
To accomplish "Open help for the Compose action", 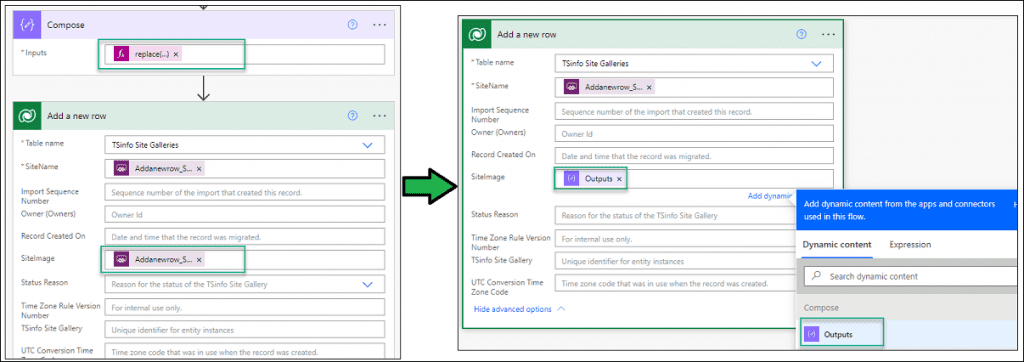I will (x=353, y=24).
